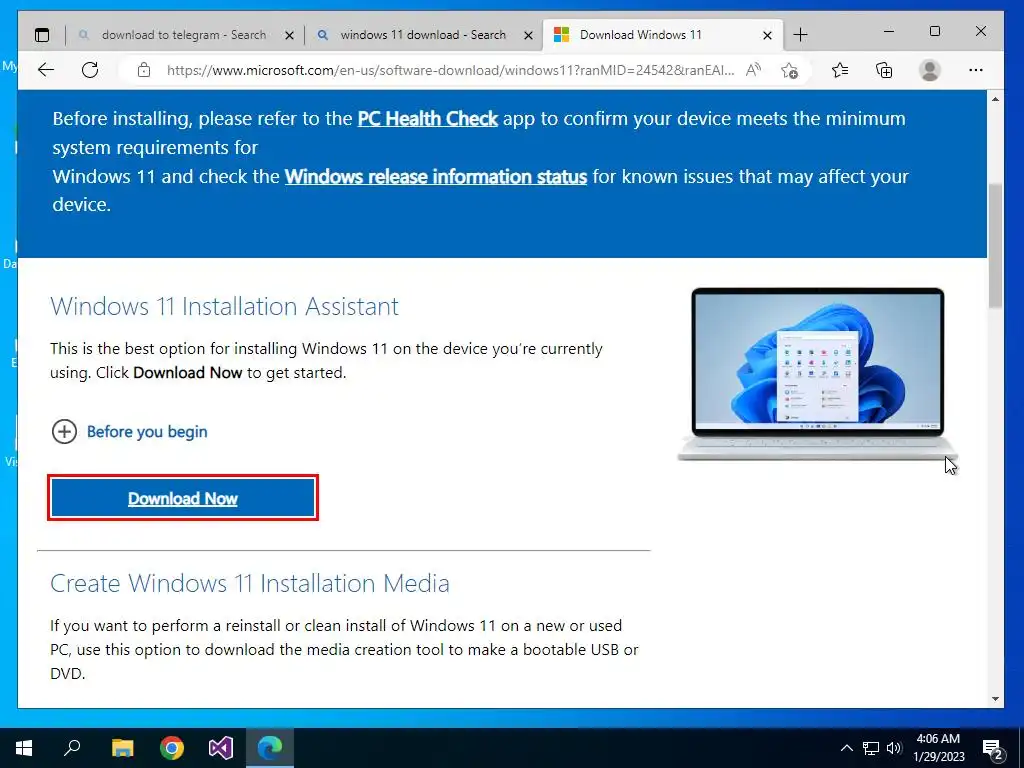The image size is (1024, 768).
Task: Close the Download Windows 11 tab
Action: (767, 35)
